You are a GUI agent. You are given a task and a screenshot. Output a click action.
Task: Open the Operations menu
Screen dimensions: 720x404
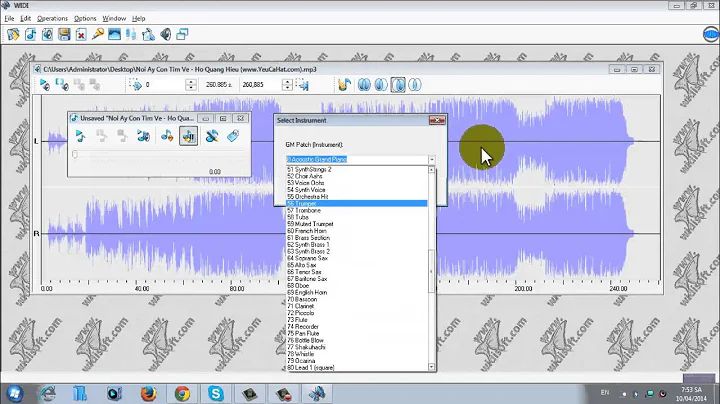tap(52, 18)
